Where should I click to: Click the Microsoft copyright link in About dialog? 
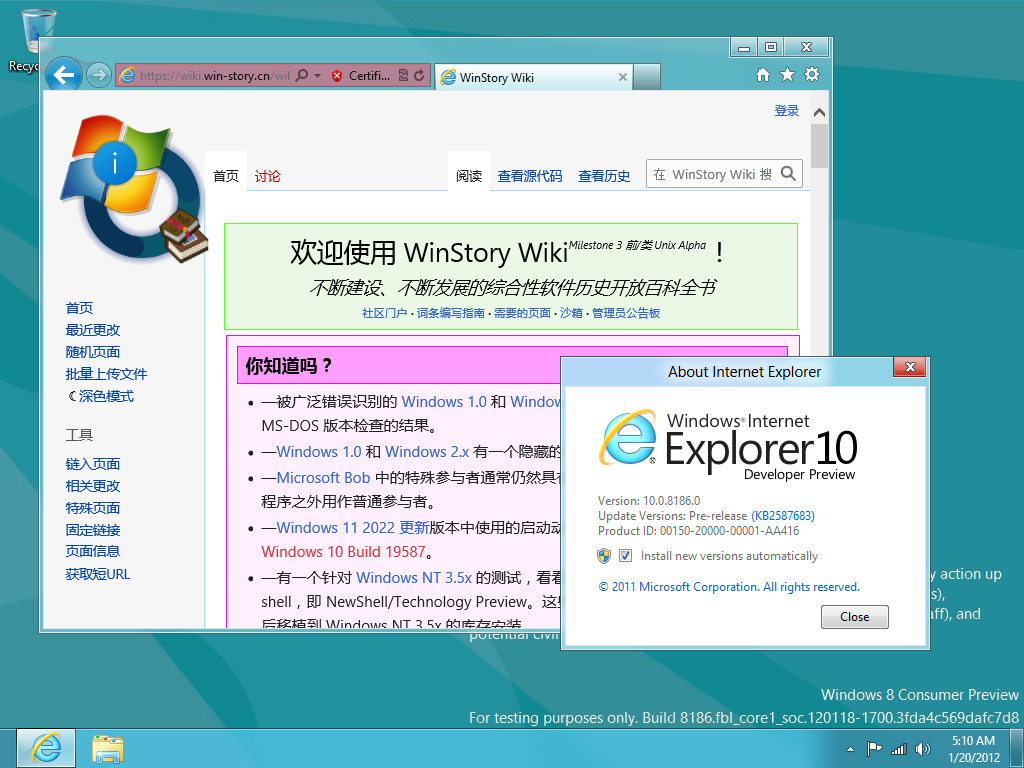[729, 587]
